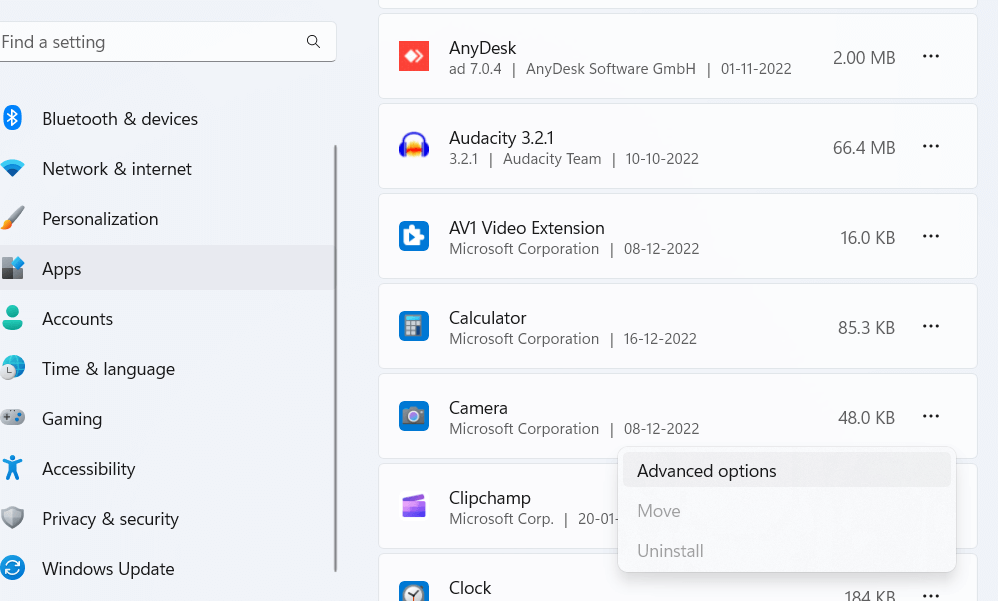Click the Audacity 3.2.1 app title
The height and width of the screenshot is (601, 998).
502,138
